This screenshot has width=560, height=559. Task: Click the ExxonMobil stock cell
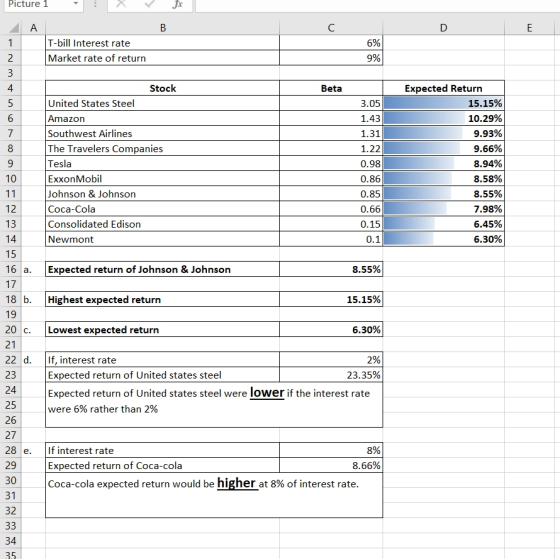click(162, 179)
